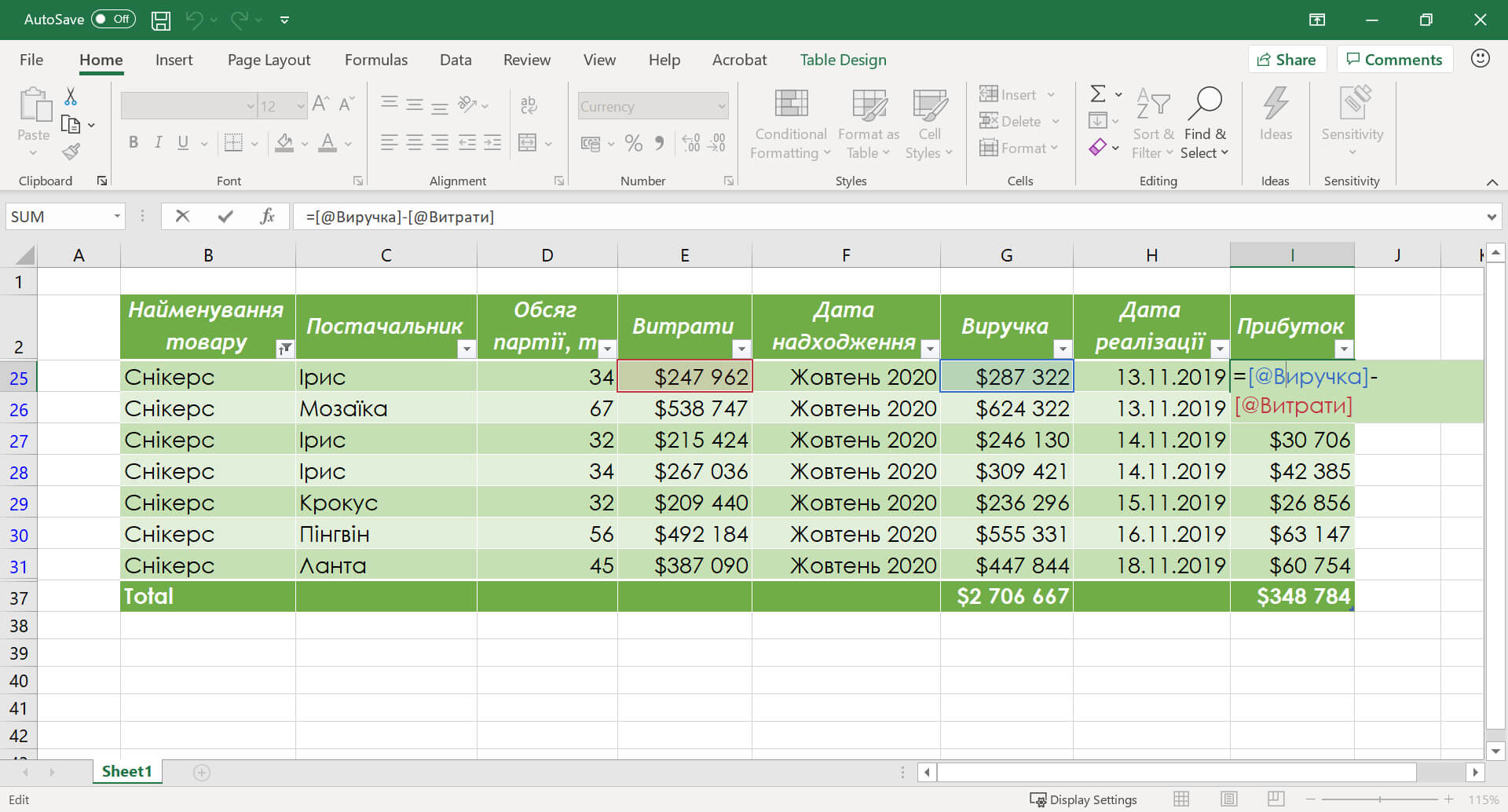Screen dimensions: 1508x812
Task: Click the Format Painter brush icon
Action: (71, 152)
